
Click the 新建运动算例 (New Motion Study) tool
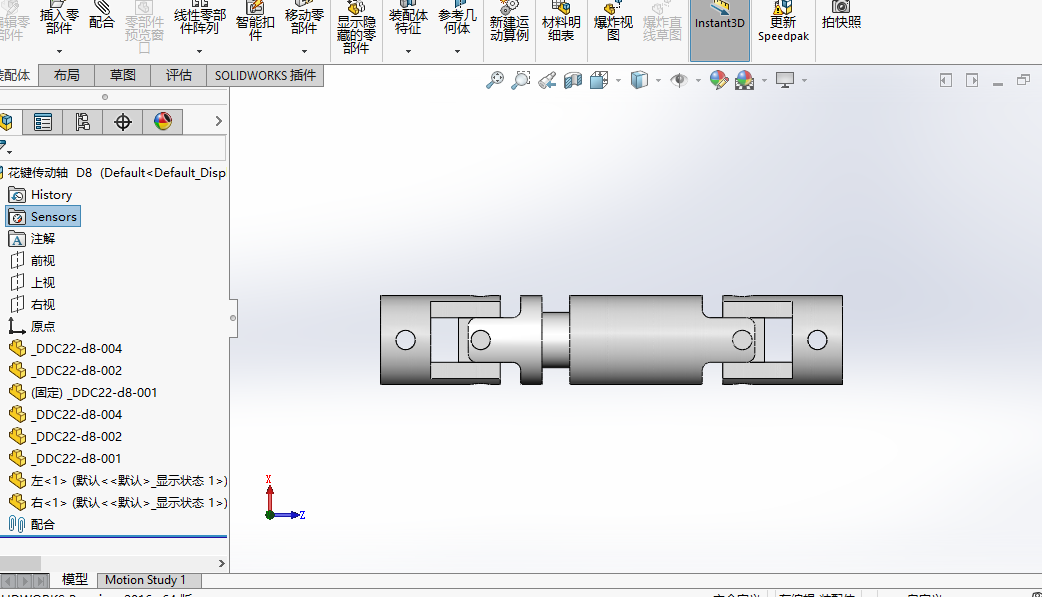pos(509,23)
